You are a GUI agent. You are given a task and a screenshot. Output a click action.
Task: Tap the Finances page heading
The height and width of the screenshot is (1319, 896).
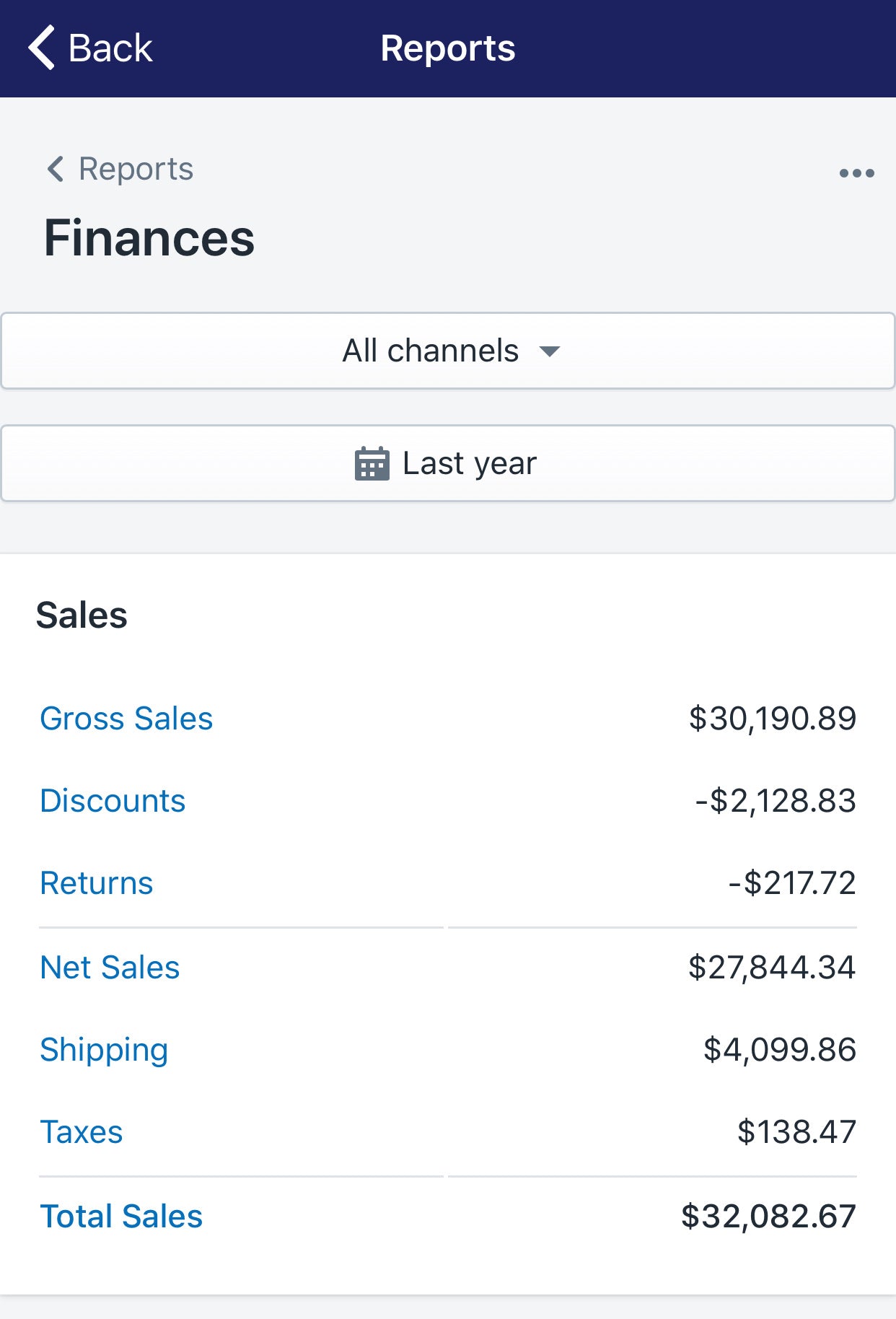[x=149, y=238]
